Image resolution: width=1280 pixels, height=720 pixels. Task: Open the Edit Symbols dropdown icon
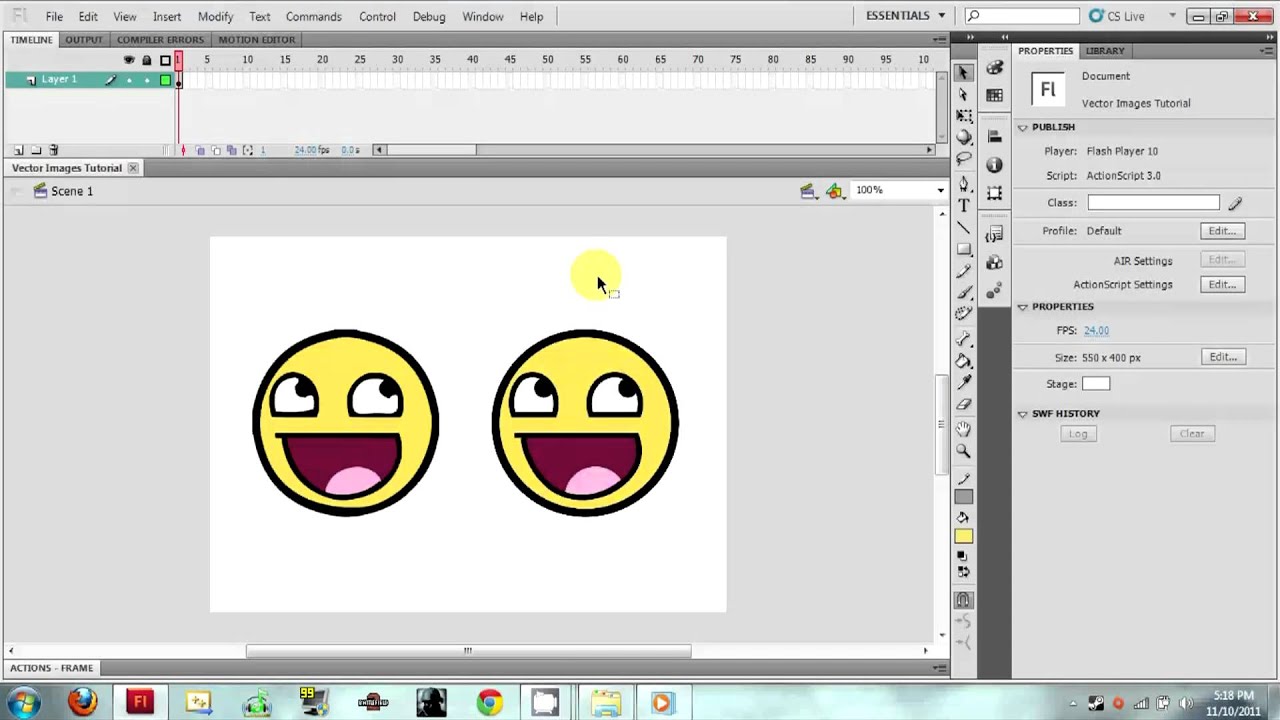(x=836, y=191)
